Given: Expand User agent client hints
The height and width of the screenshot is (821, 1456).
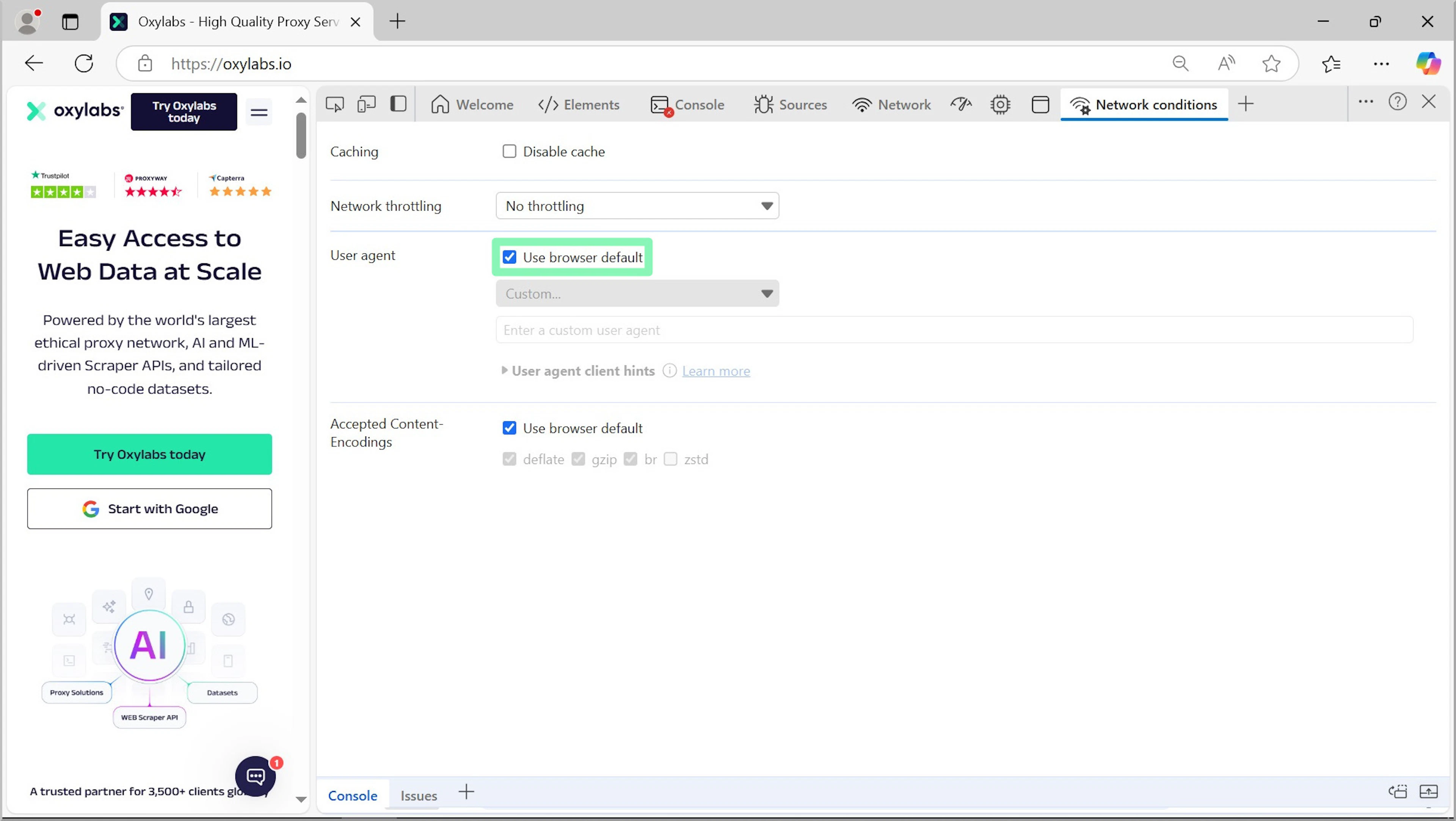Looking at the screenshot, I should tap(583, 371).
